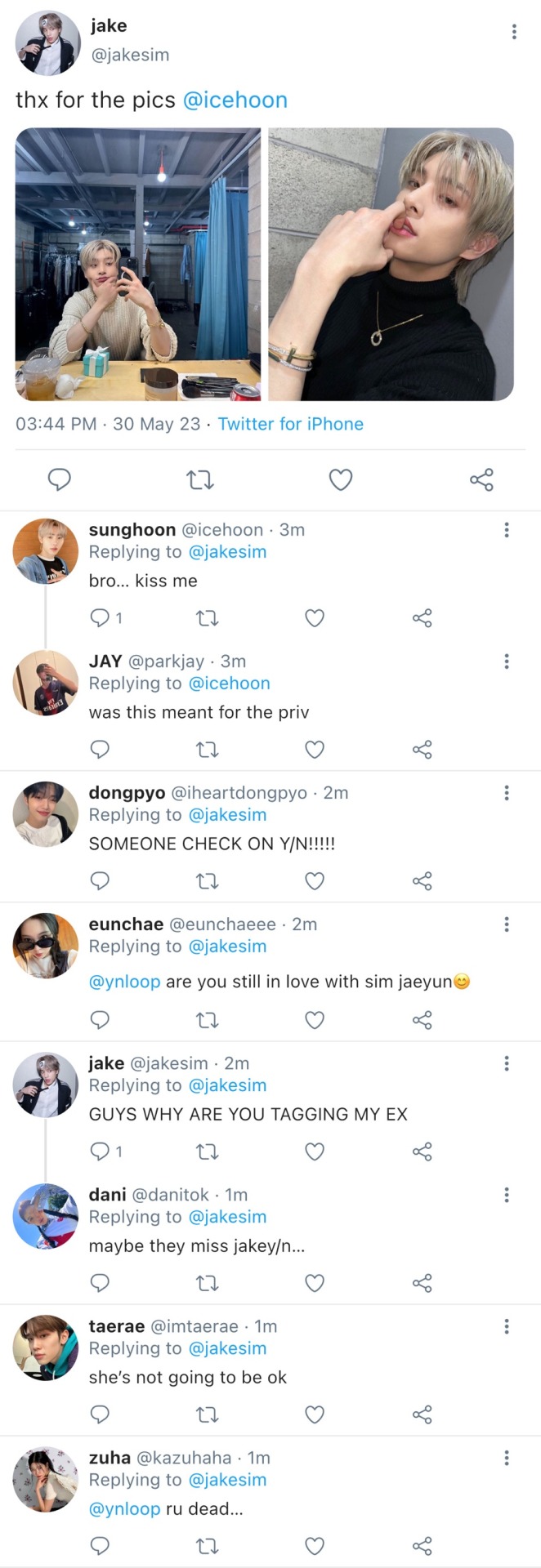Retweet jake's main photo tweet
The width and height of the screenshot is (541, 1568).
[x=200, y=479]
